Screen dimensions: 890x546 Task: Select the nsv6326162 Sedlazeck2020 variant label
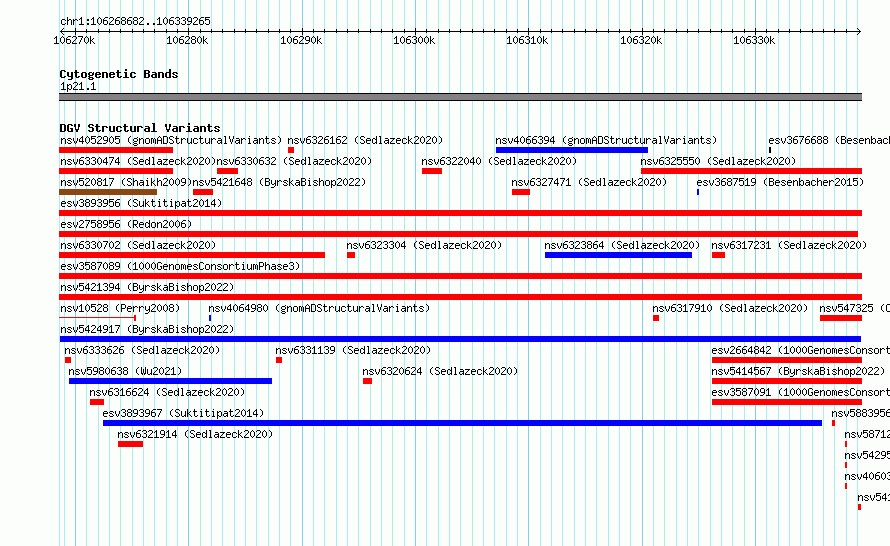coord(365,140)
